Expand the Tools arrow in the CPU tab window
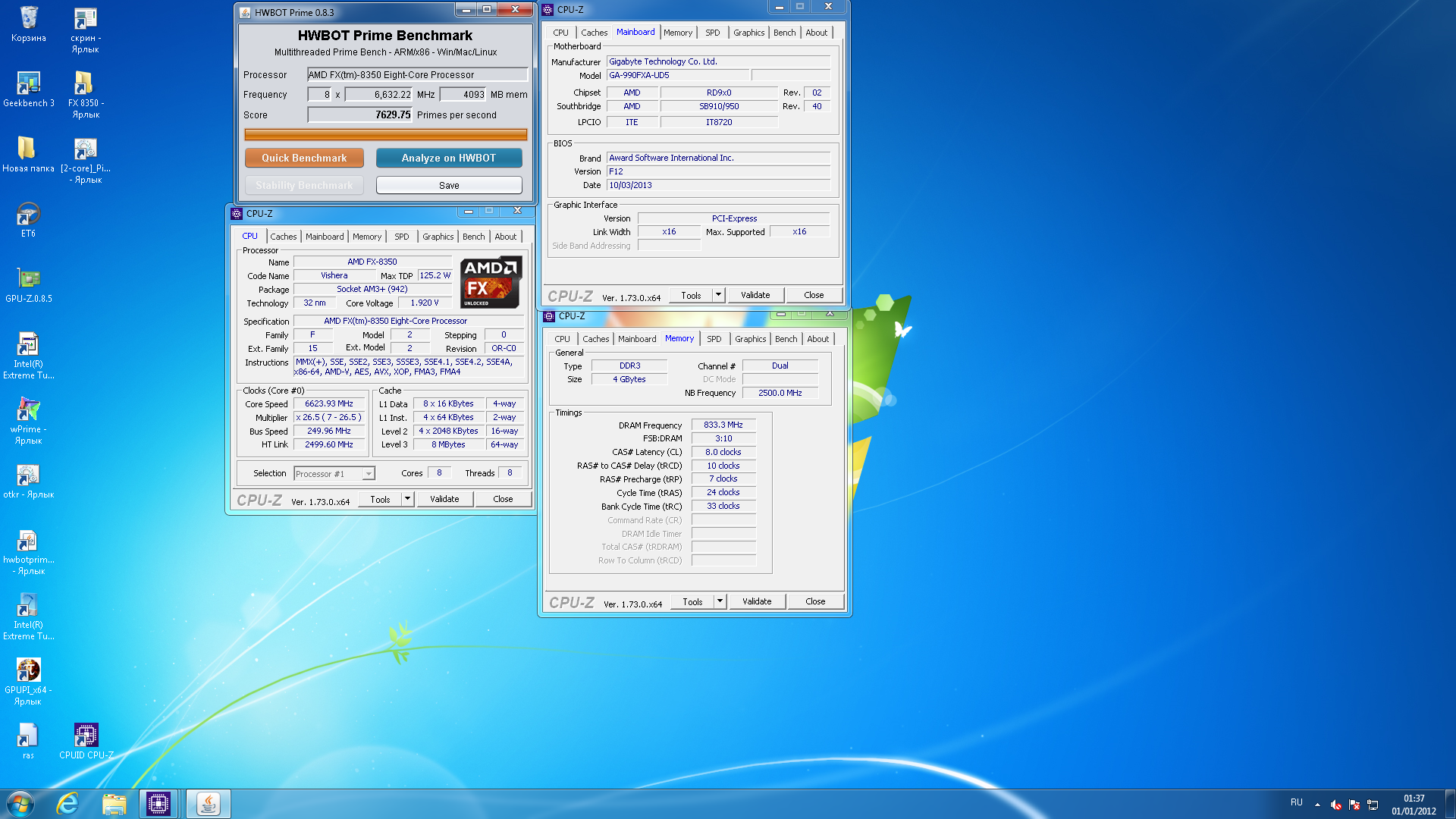The height and width of the screenshot is (819, 1456). 407,499
